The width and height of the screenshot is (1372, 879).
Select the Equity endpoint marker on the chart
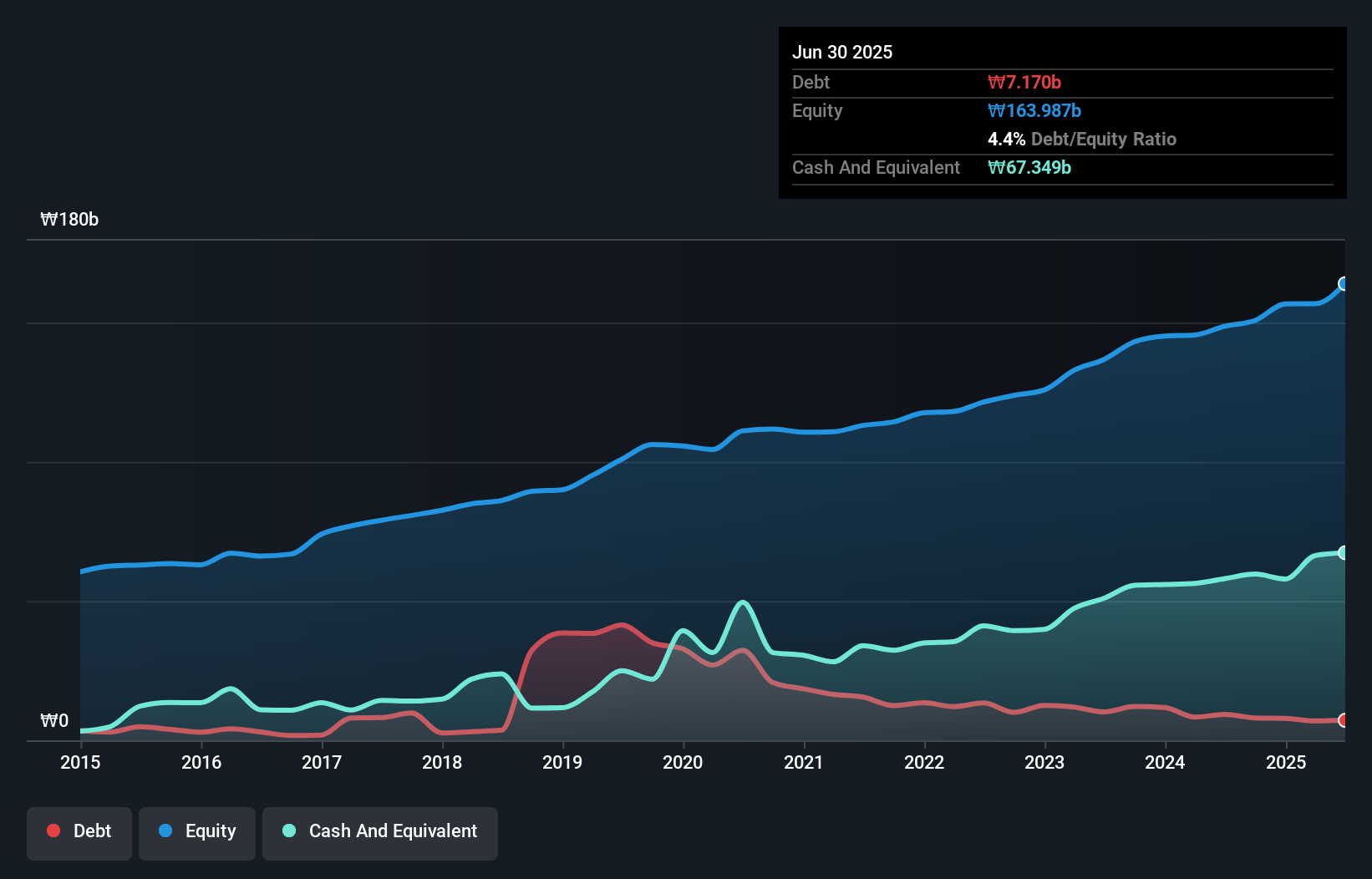coord(1344,283)
